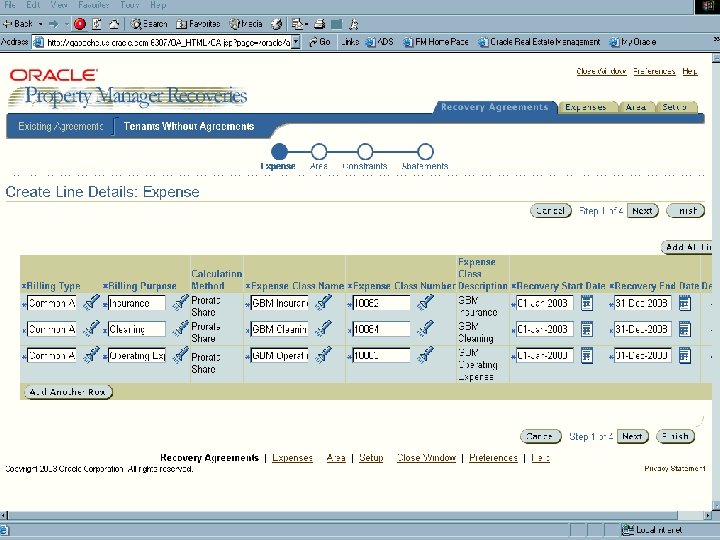The image size is (720, 540).
Task: Click the bottom Next button
Action: pyautogui.click(x=632, y=436)
